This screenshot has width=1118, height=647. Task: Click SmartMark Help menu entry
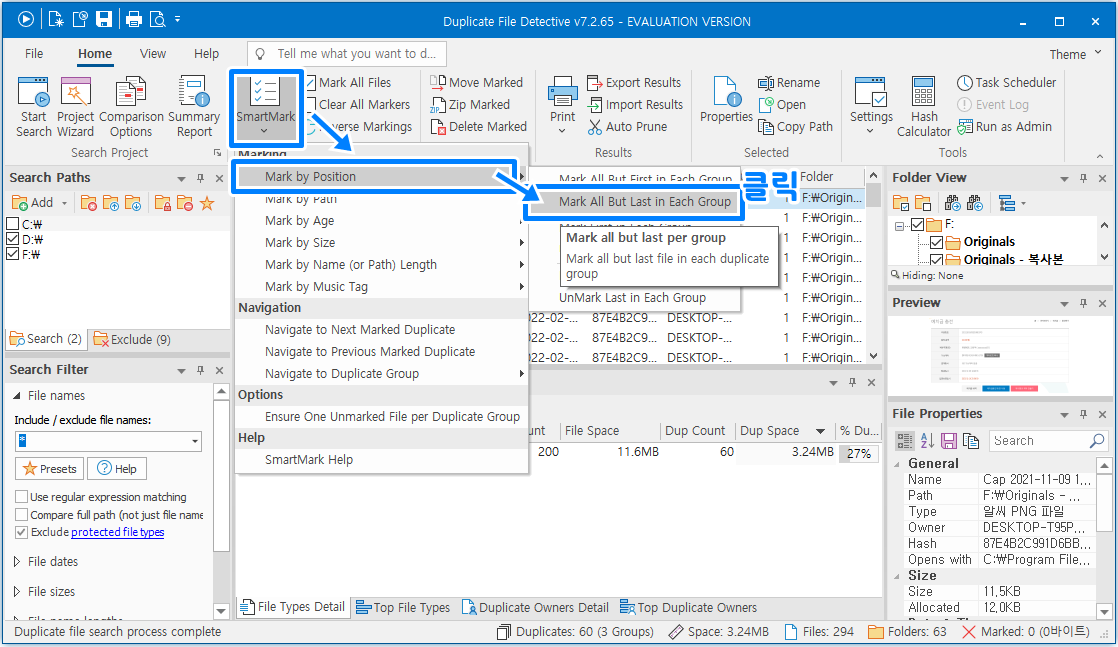(x=381, y=459)
